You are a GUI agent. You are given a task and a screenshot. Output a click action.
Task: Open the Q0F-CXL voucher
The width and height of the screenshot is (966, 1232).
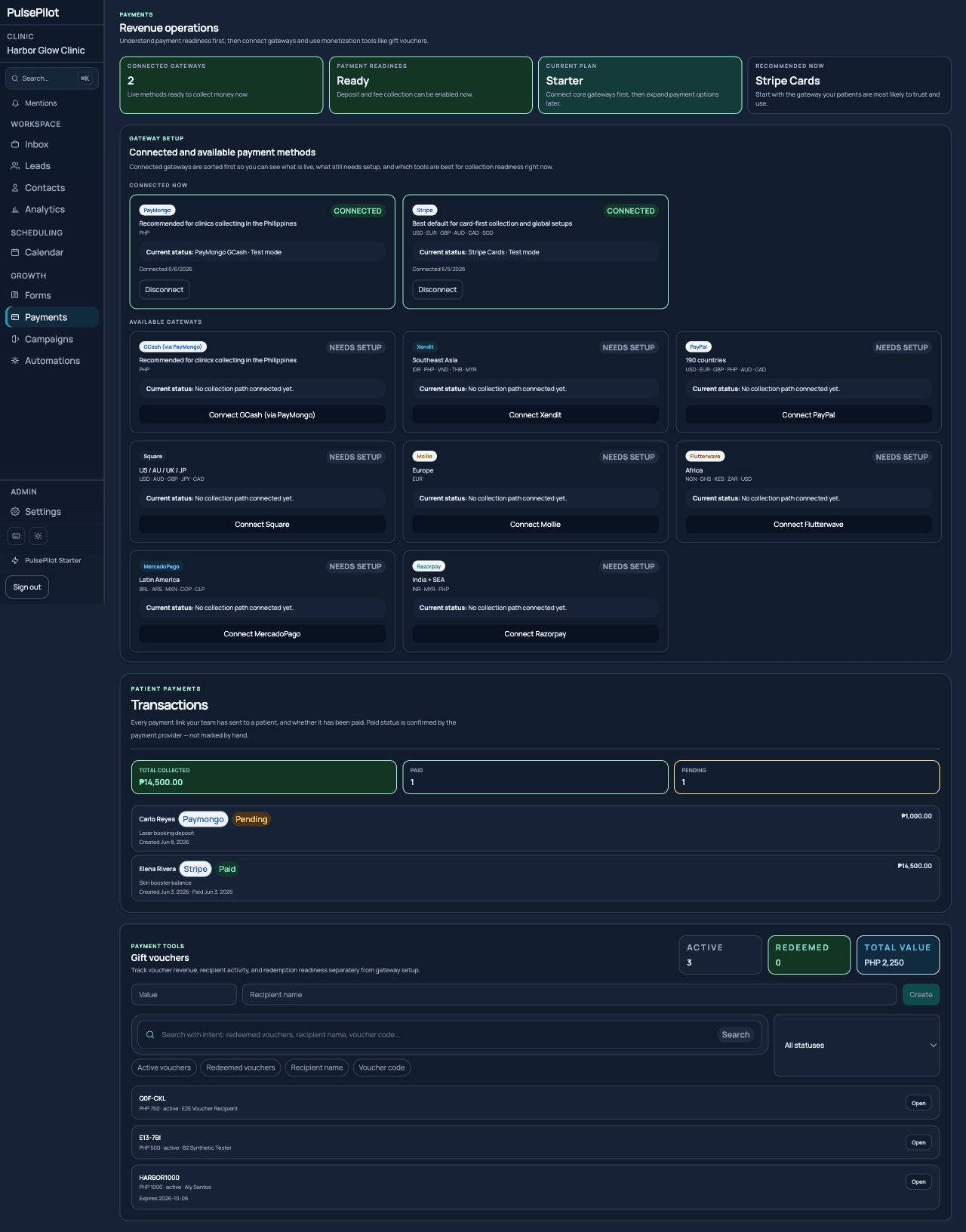[x=918, y=1104]
